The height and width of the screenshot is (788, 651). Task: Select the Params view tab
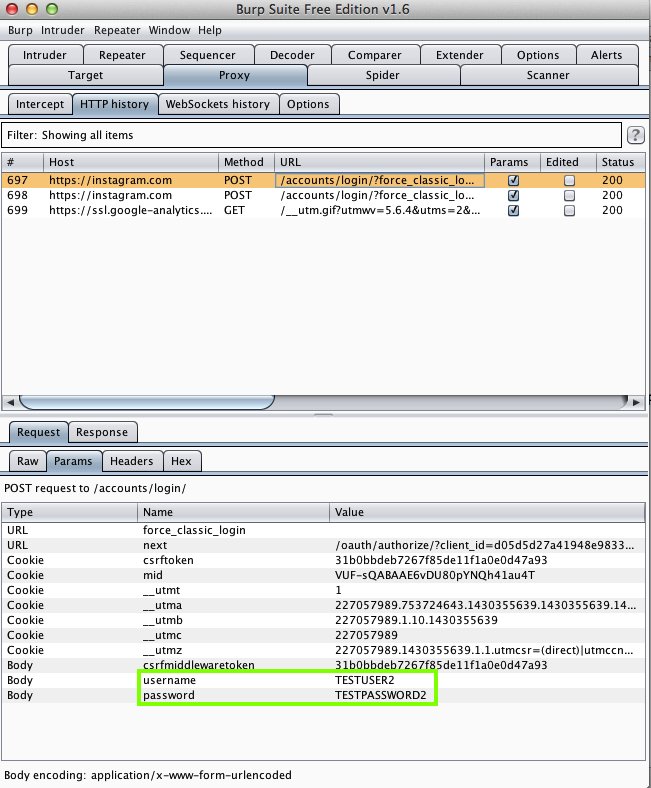(74, 461)
